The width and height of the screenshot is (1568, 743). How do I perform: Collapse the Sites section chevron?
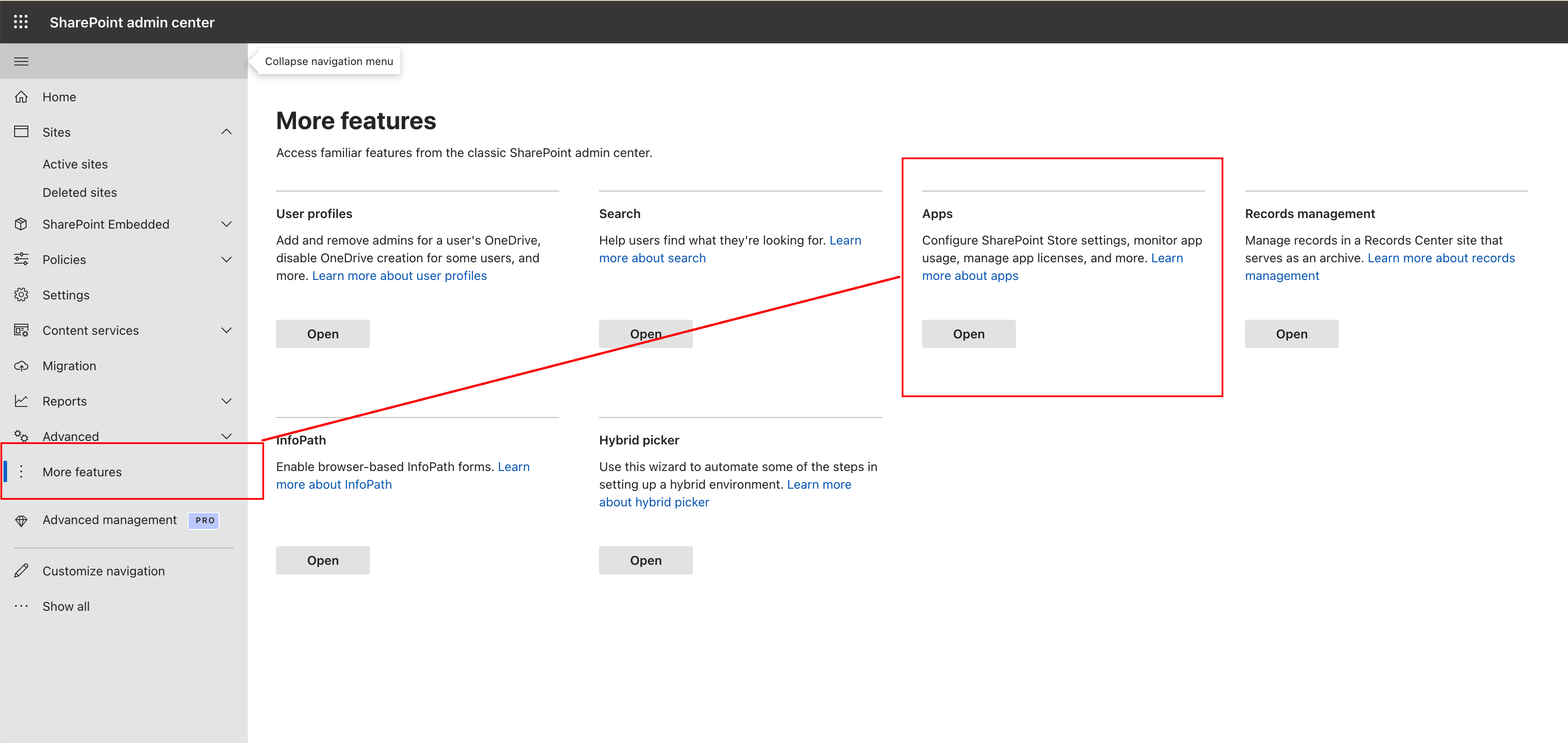(227, 131)
